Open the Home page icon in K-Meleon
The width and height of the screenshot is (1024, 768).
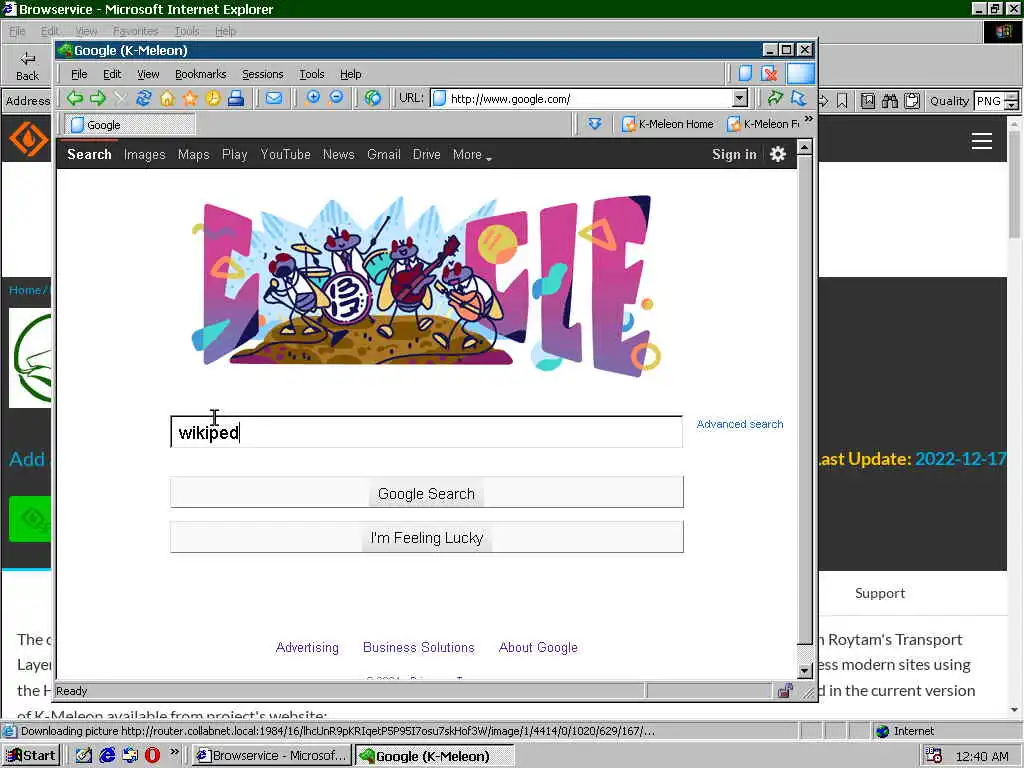pos(167,99)
